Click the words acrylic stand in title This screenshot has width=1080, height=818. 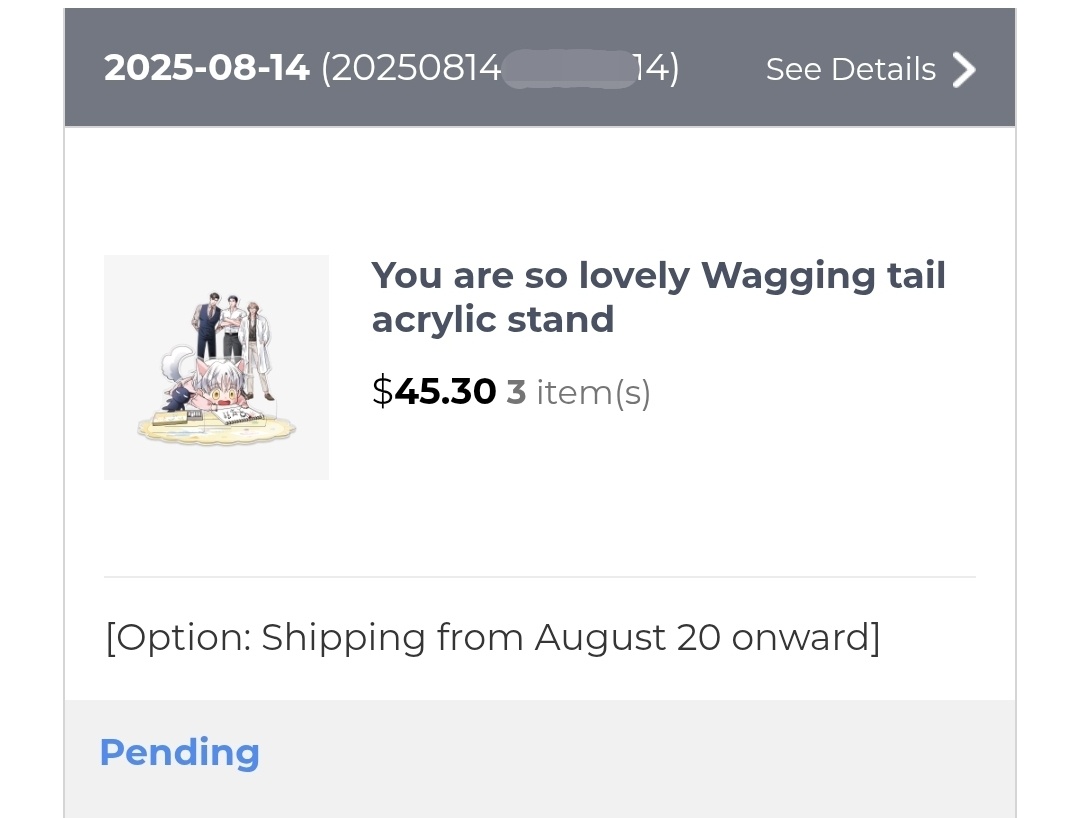(x=493, y=320)
